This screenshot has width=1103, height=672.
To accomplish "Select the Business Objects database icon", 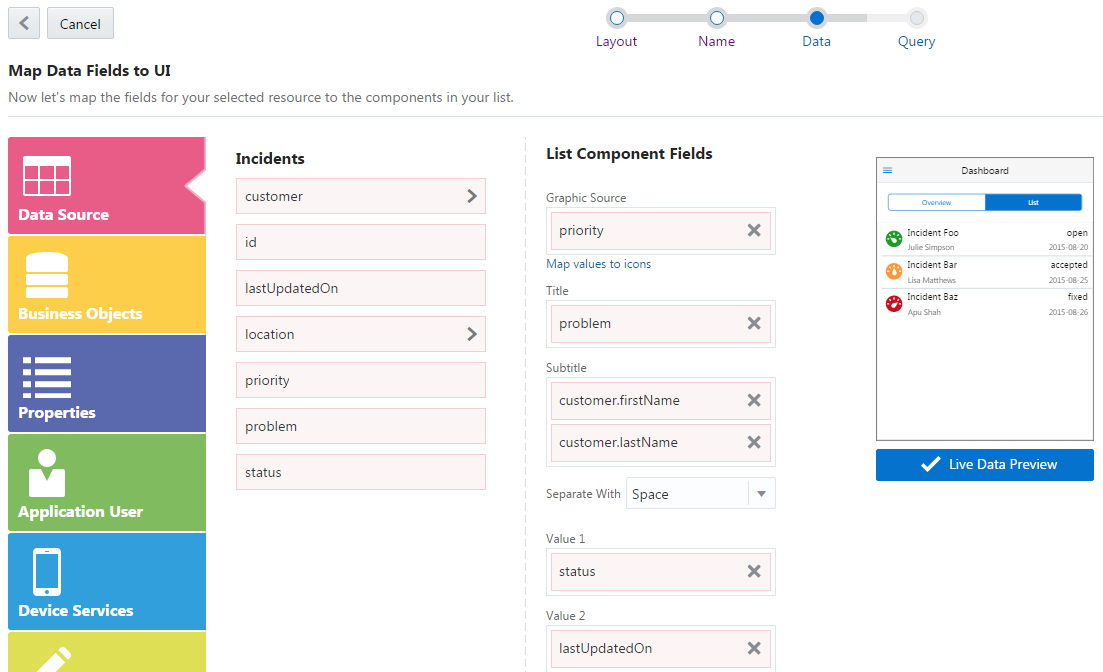I will pos(46,275).
